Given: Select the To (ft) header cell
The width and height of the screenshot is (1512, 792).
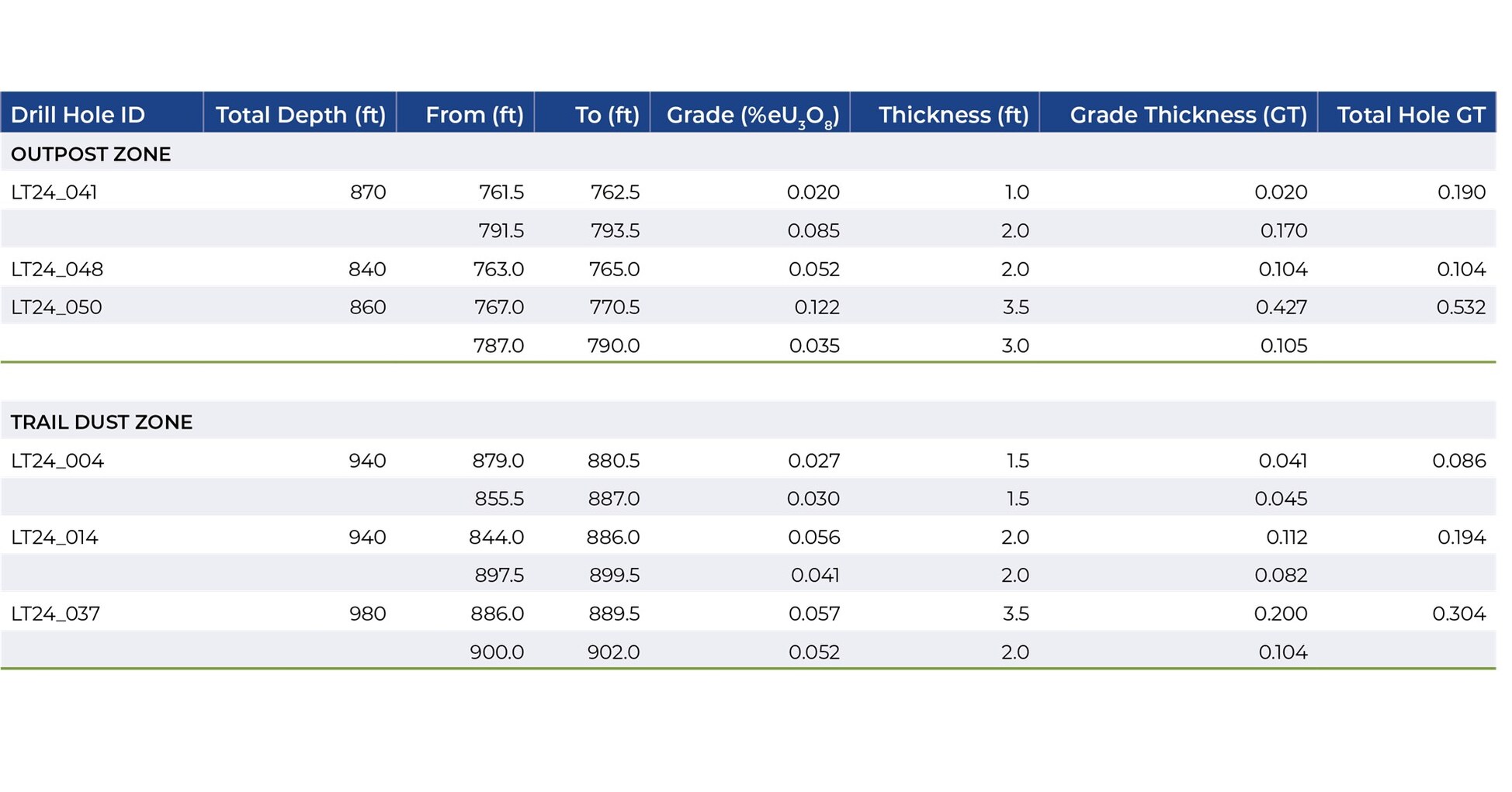Looking at the screenshot, I should point(606,115).
